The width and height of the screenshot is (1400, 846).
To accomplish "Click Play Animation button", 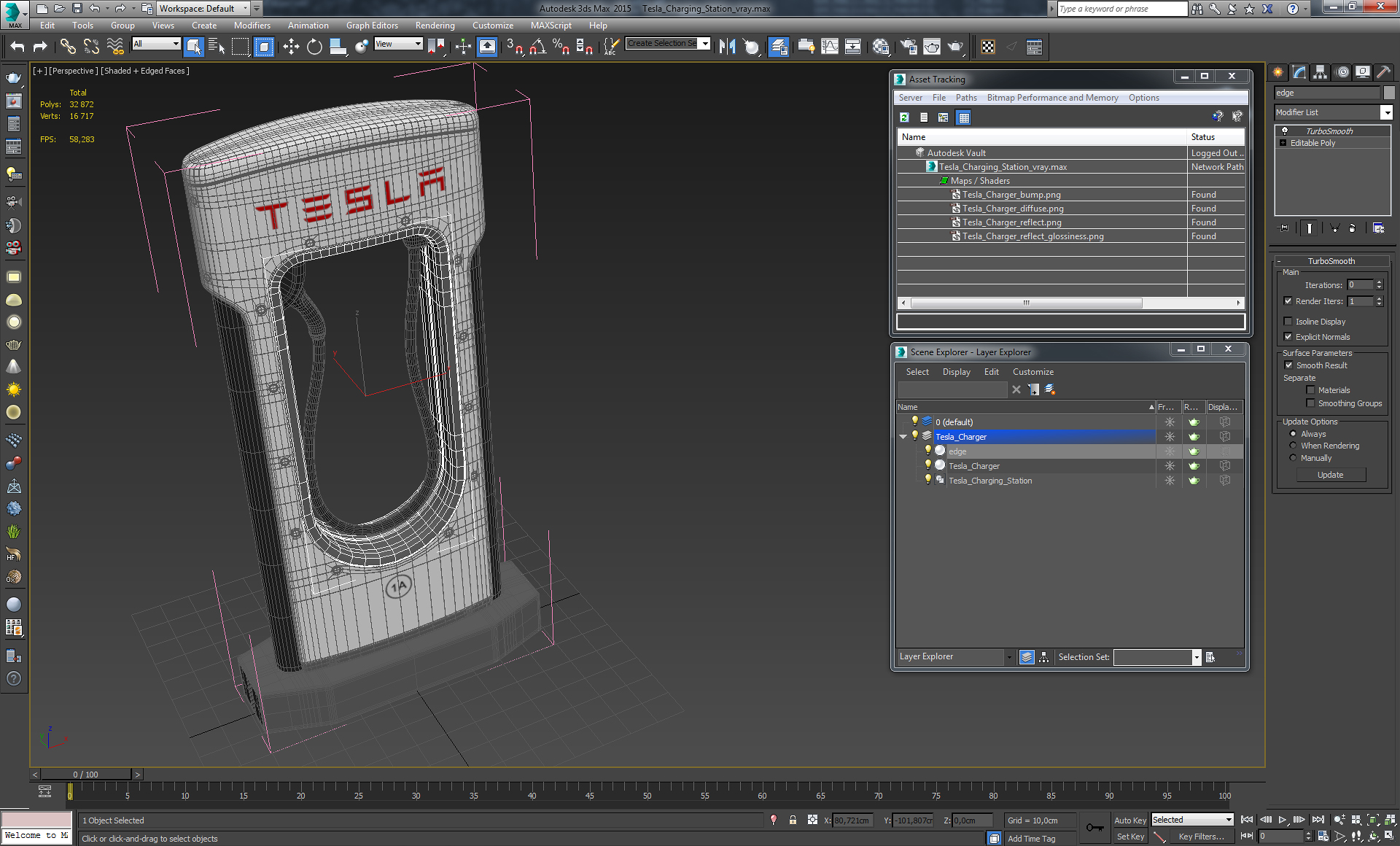I will click(1282, 820).
